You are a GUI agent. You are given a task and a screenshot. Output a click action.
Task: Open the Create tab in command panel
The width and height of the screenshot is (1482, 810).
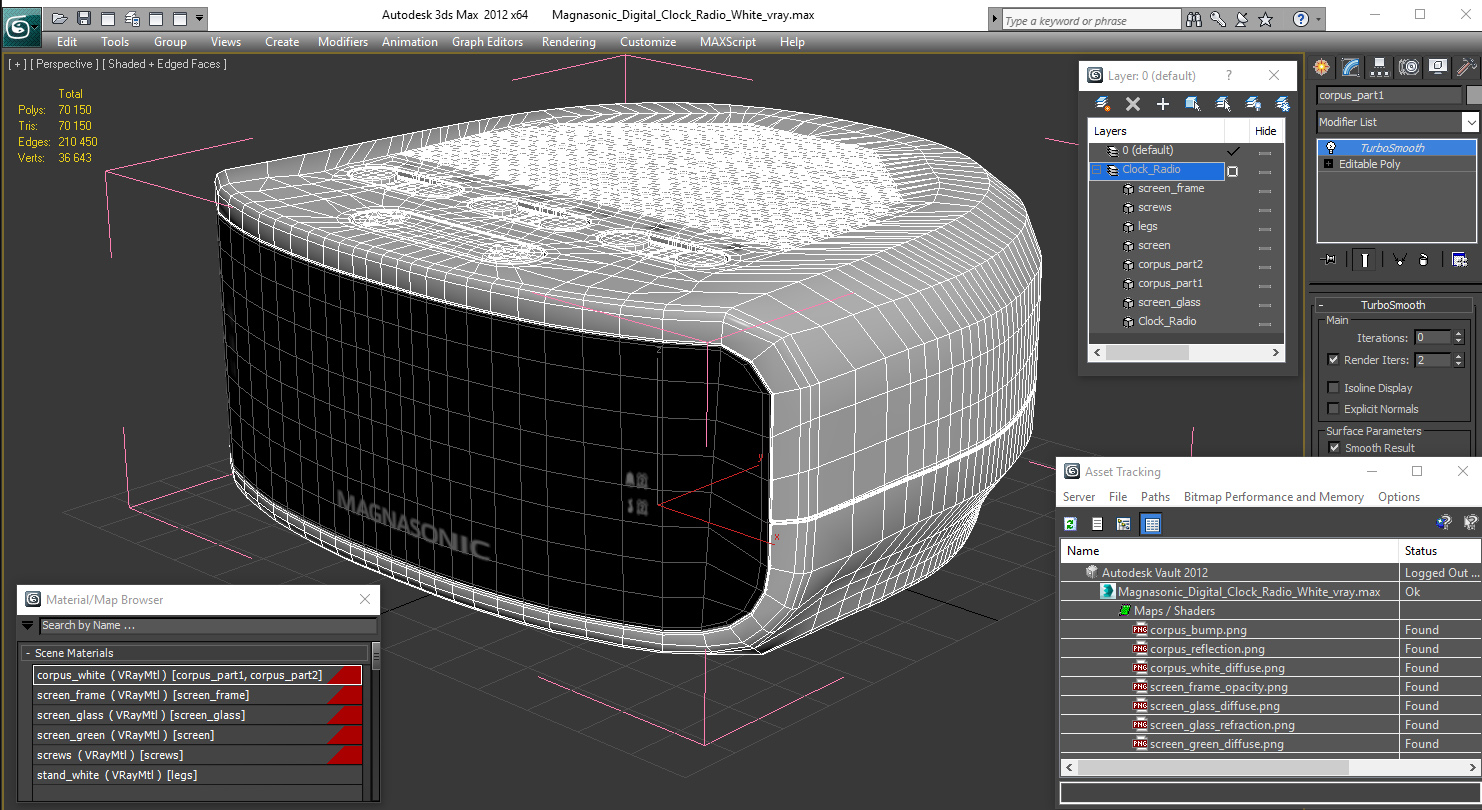(1323, 67)
